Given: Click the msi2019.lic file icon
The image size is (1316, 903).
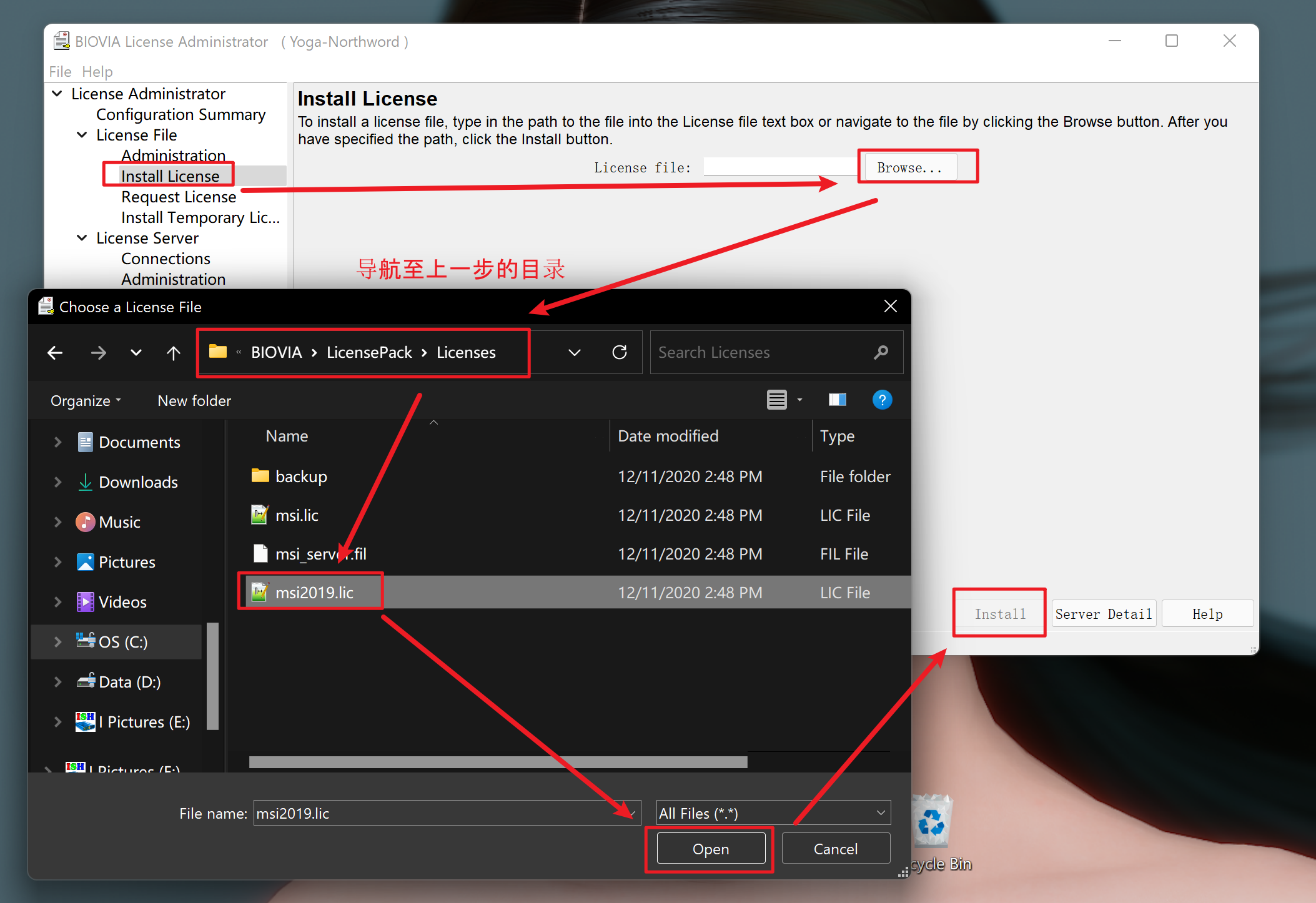Looking at the screenshot, I should coord(260,592).
